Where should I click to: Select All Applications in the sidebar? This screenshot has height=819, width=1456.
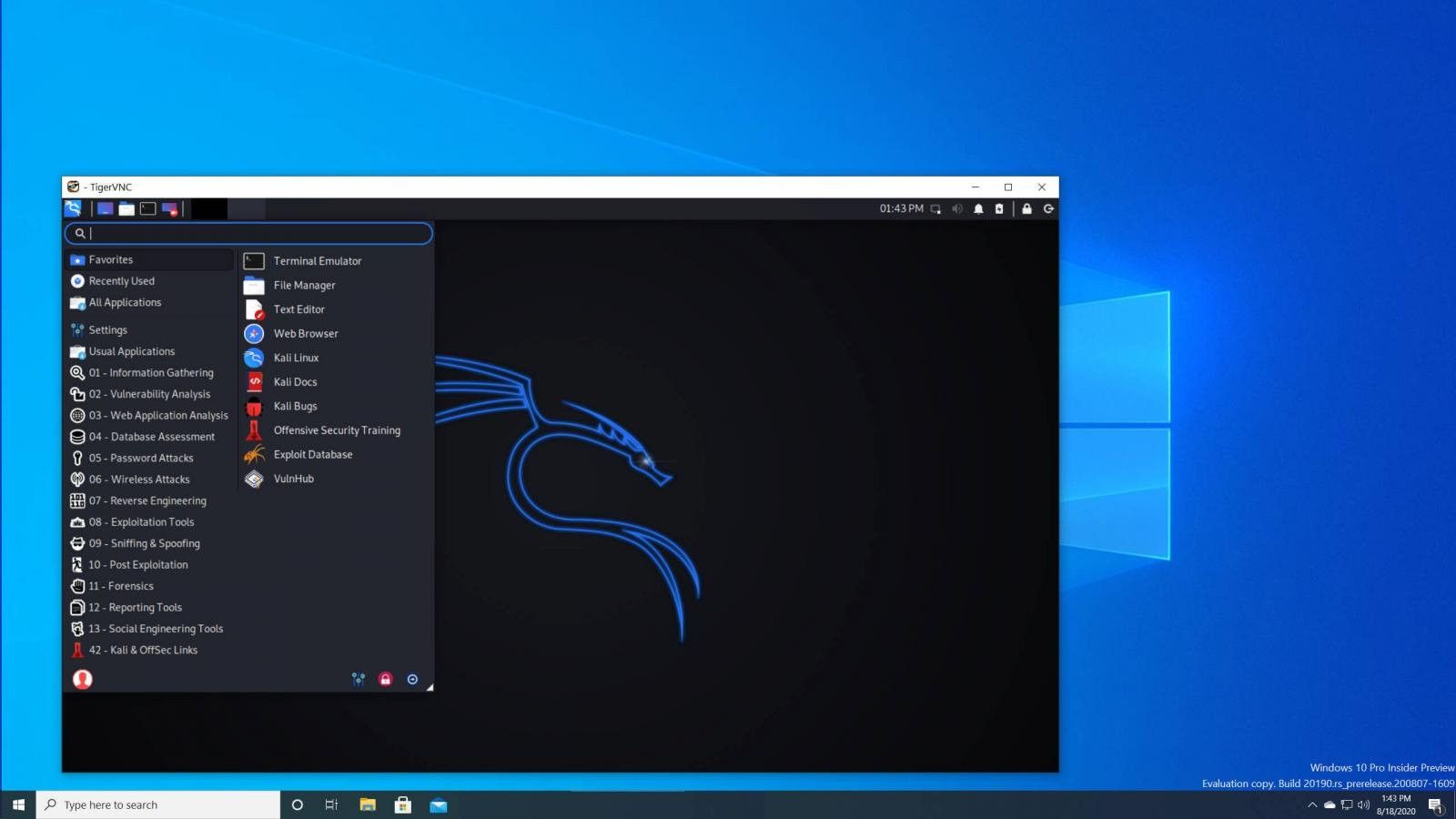pos(125,302)
